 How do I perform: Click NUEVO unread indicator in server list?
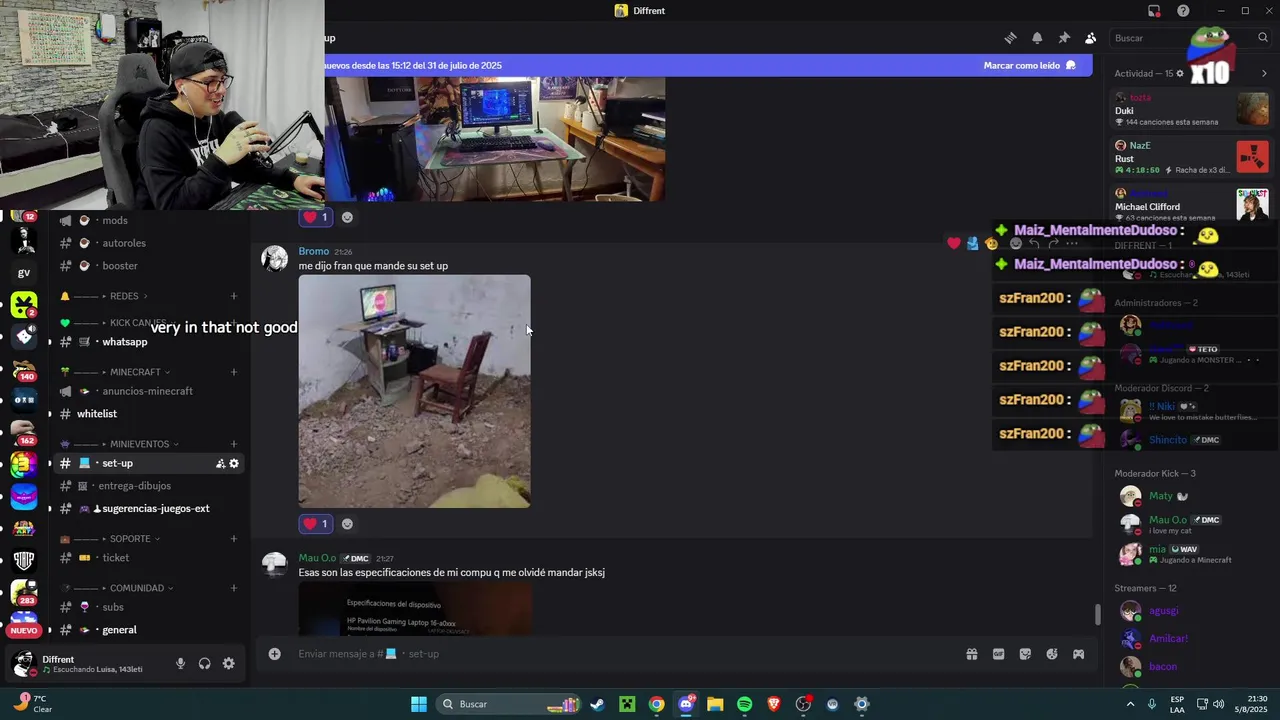pos(24,630)
